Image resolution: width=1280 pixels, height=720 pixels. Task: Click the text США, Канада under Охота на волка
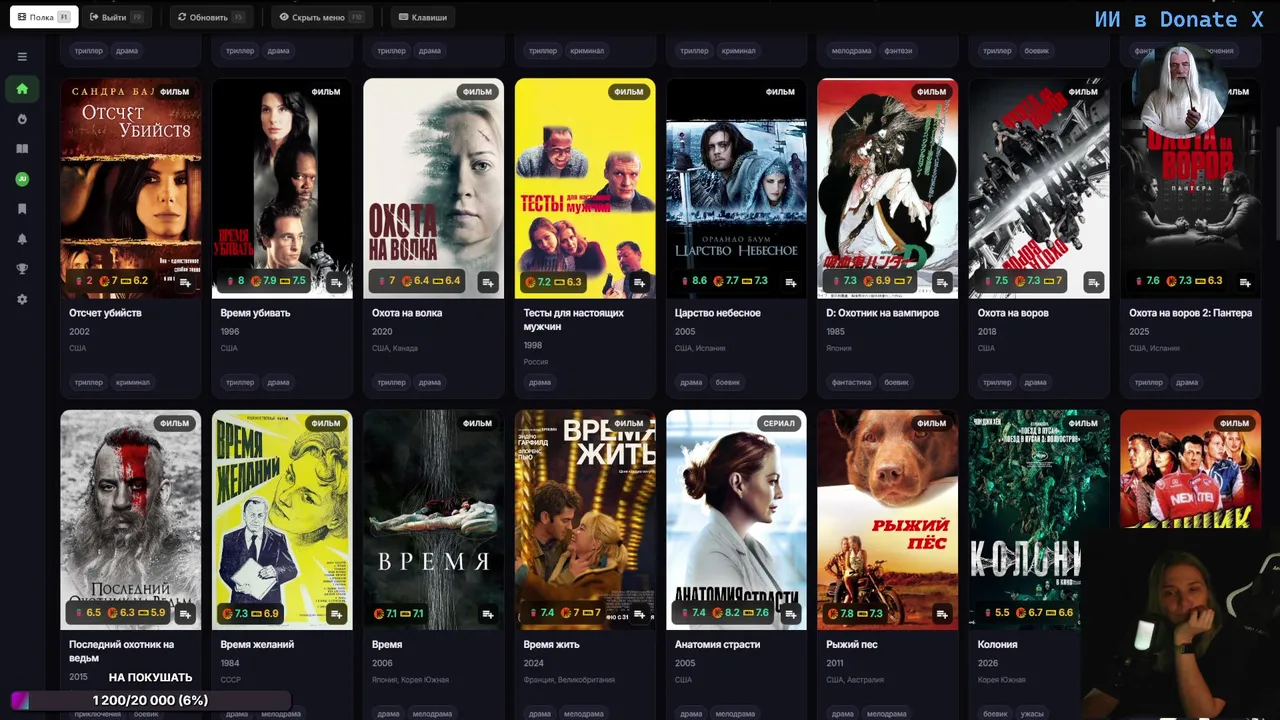point(395,348)
